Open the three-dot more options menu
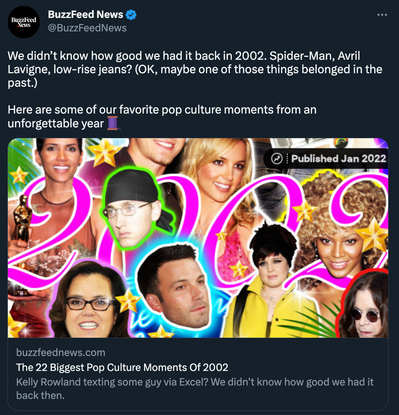This screenshot has height=415, width=399. coord(382,15)
